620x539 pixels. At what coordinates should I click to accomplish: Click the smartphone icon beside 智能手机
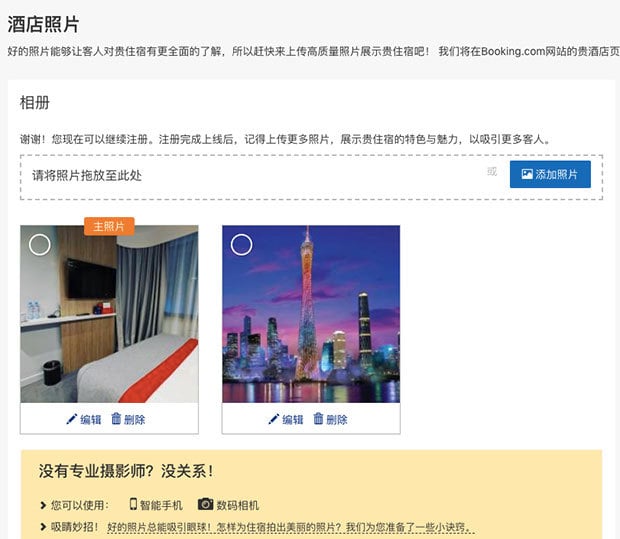[x=133, y=504]
